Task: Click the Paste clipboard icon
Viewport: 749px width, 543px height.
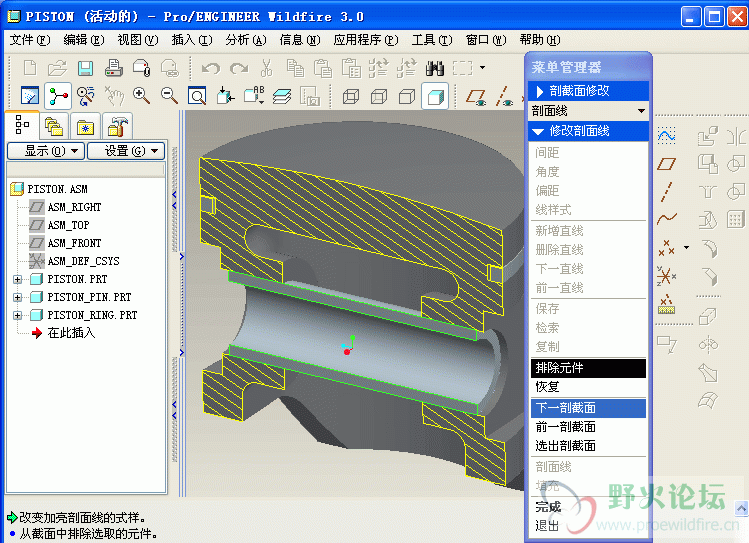Action: [x=323, y=68]
